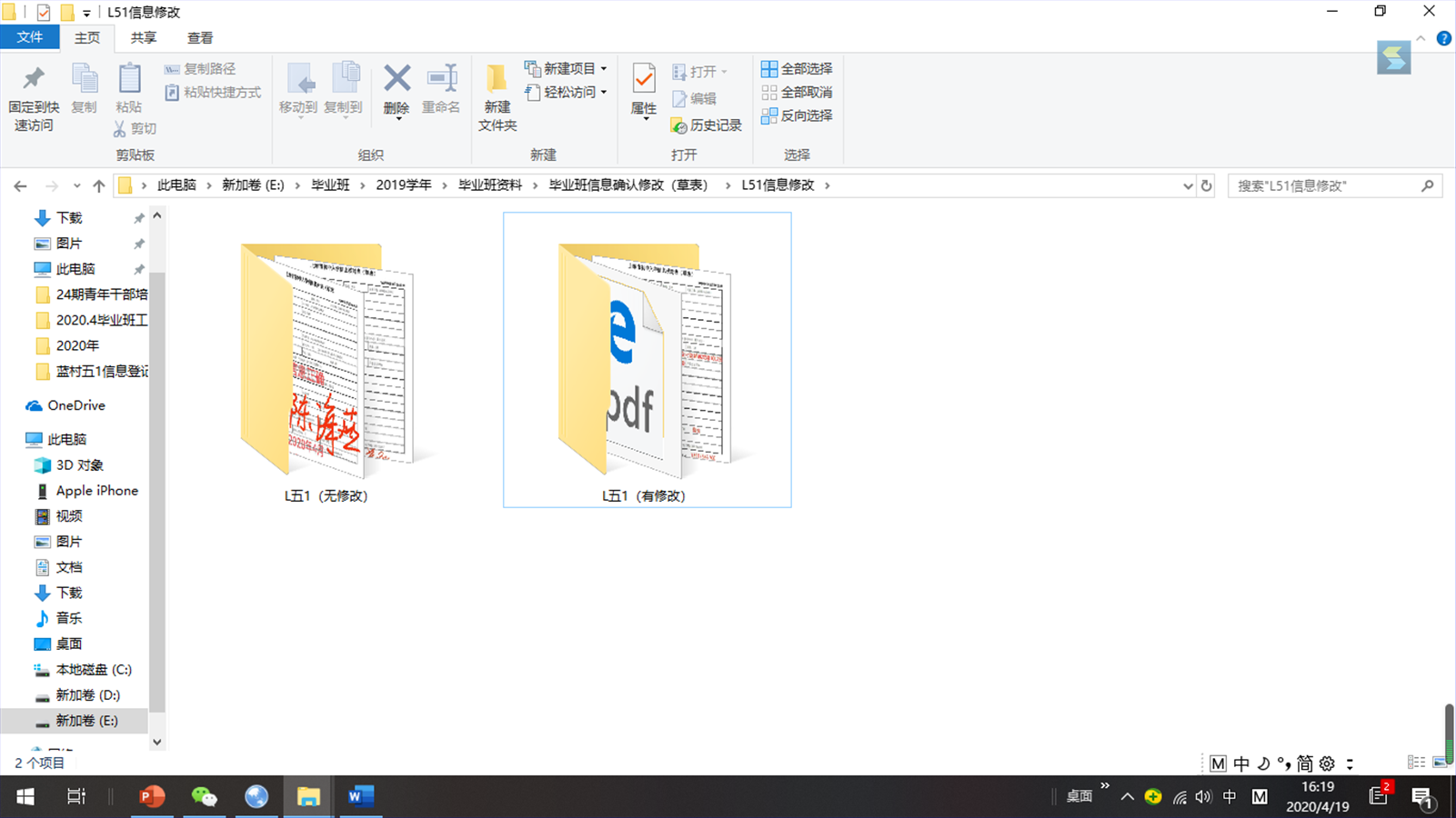Screen dimensions: 1456x818
Task: Switch to large icons view layout
Action: coord(1439,763)
